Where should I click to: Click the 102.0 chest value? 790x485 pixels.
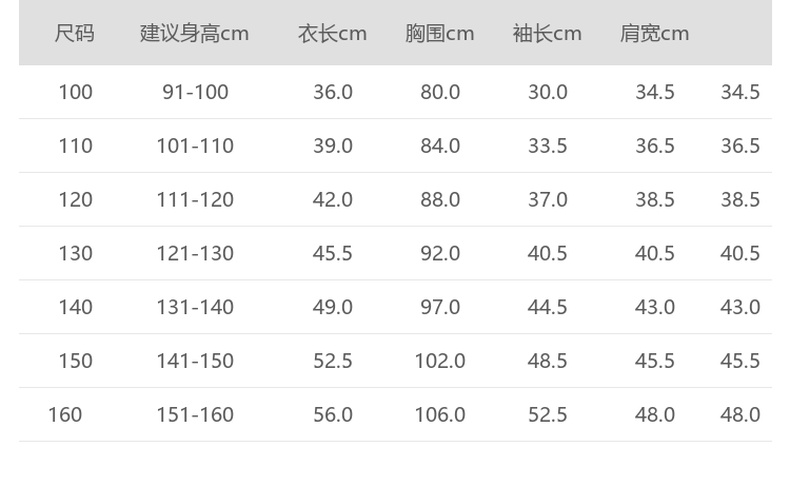pos(440,361)
